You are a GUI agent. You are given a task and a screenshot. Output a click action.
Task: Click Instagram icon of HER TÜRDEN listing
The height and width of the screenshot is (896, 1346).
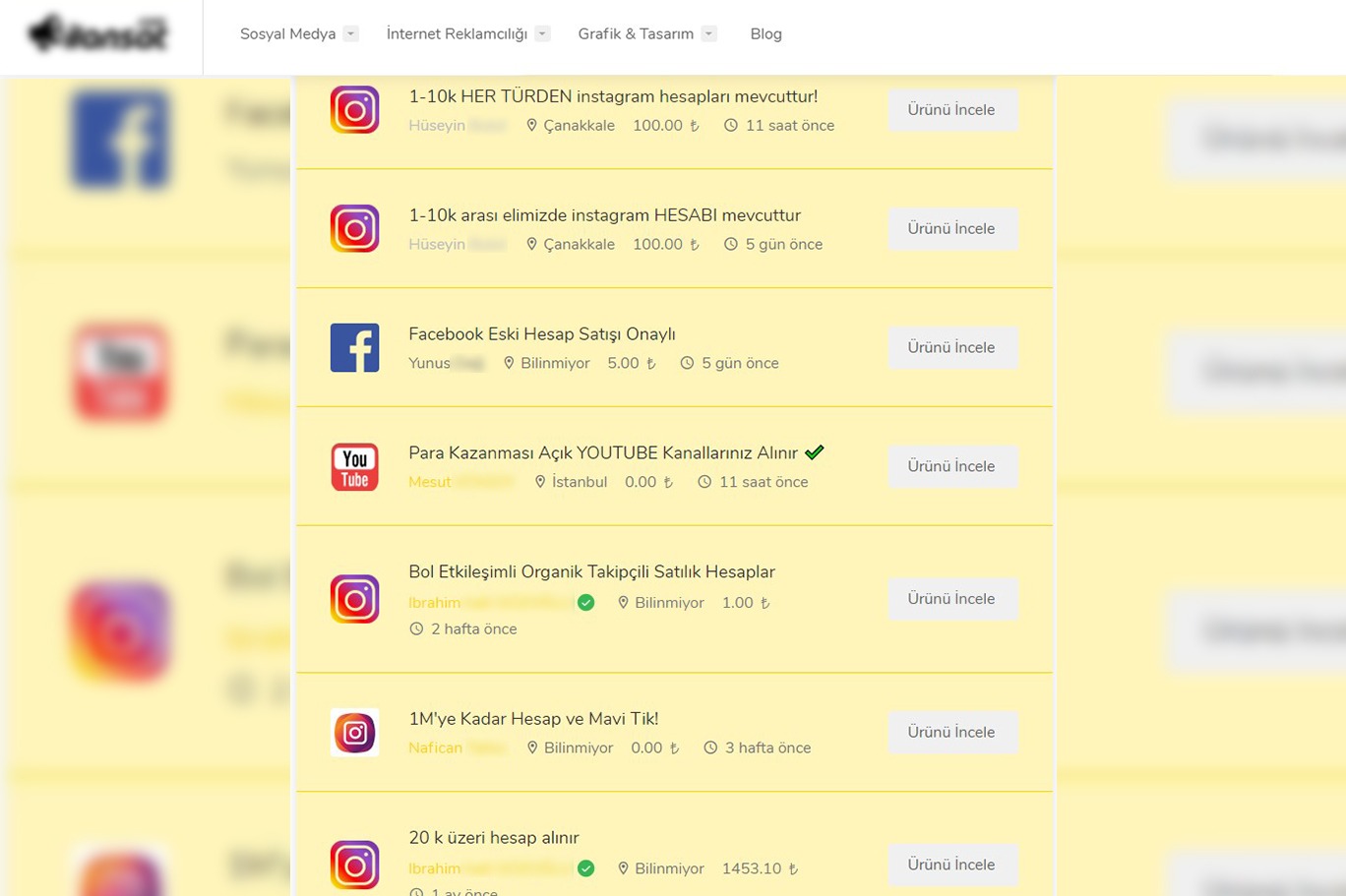[354, 109]
